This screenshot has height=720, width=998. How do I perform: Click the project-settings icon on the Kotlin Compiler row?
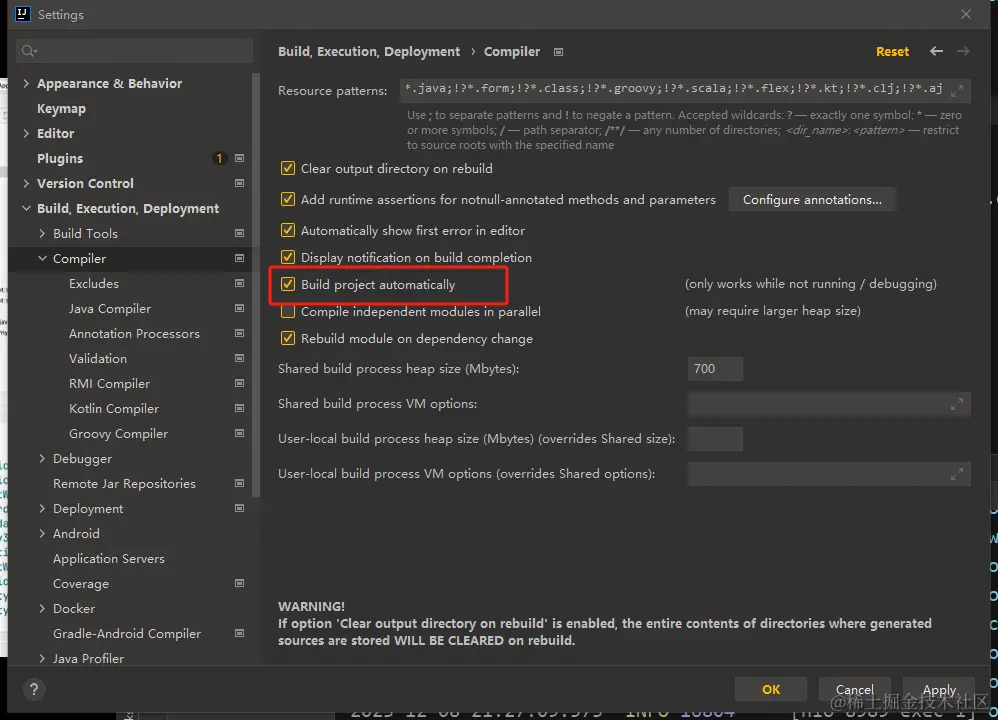click(239, 409)
